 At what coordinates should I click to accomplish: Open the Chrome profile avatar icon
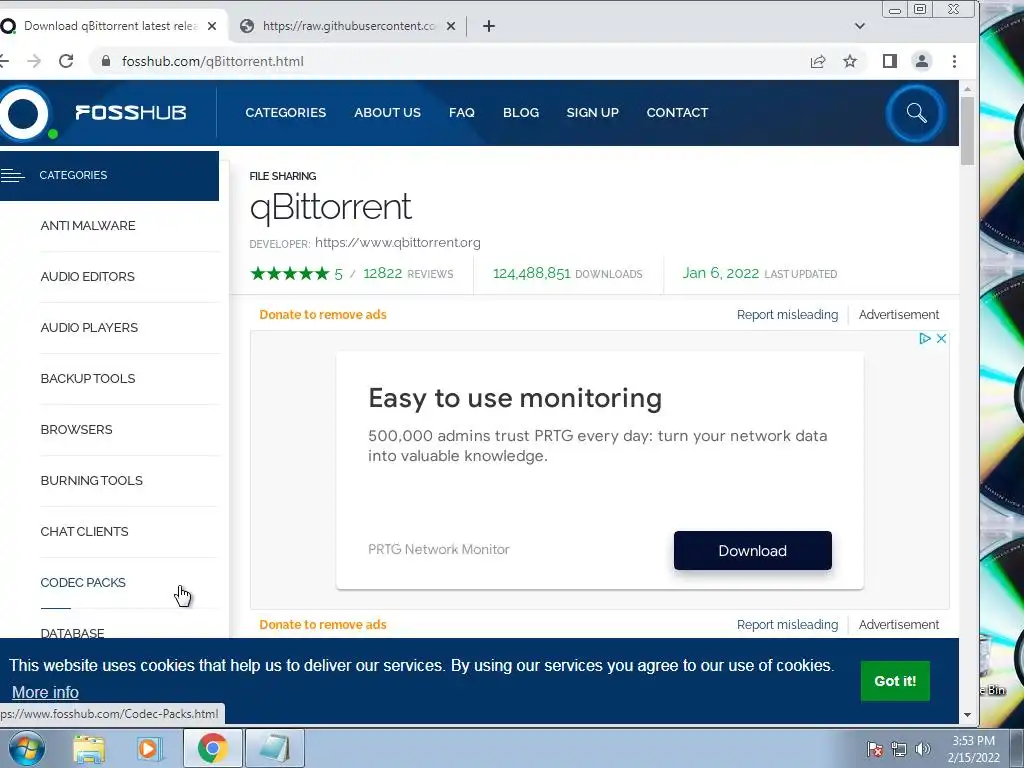click(x=921, y=61)
